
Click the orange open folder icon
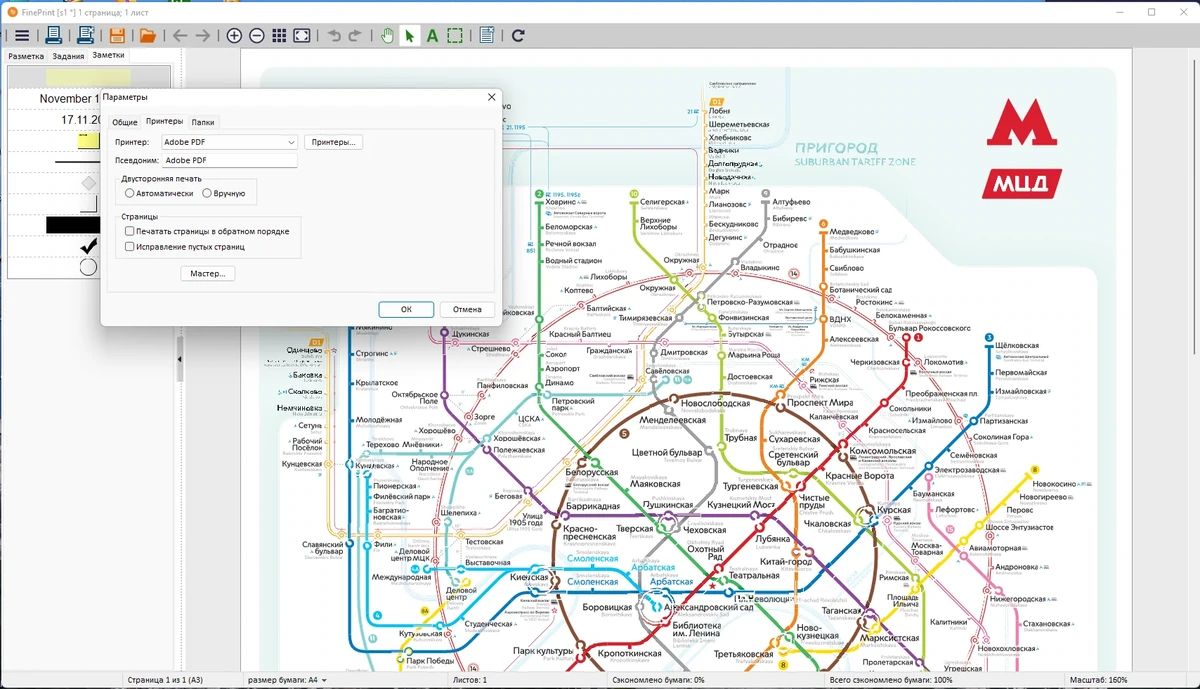pos(147,36)
